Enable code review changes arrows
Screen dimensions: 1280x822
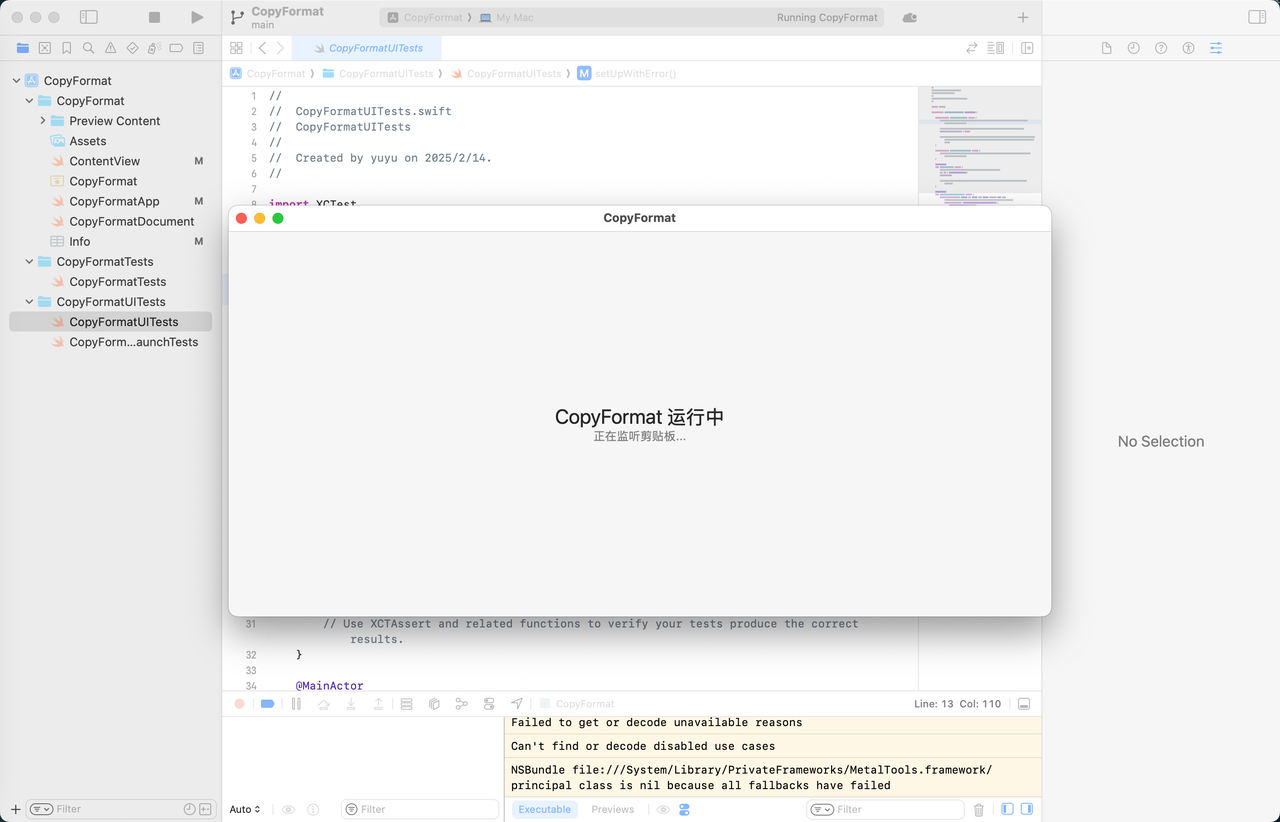click(972, 48)
